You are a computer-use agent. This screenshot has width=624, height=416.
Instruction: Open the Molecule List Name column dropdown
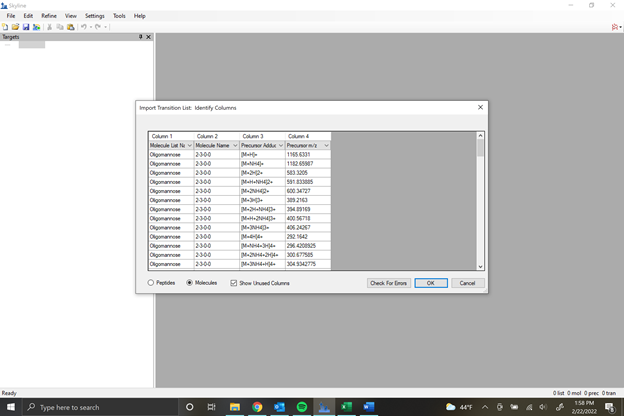189,145
